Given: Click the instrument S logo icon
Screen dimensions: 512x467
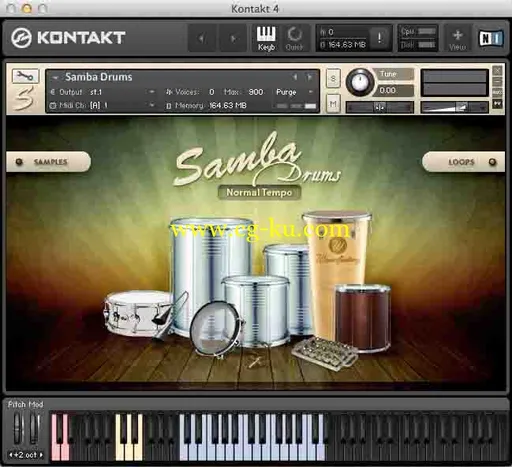Looking at the screenshot, I should click(x=24, y=98).
